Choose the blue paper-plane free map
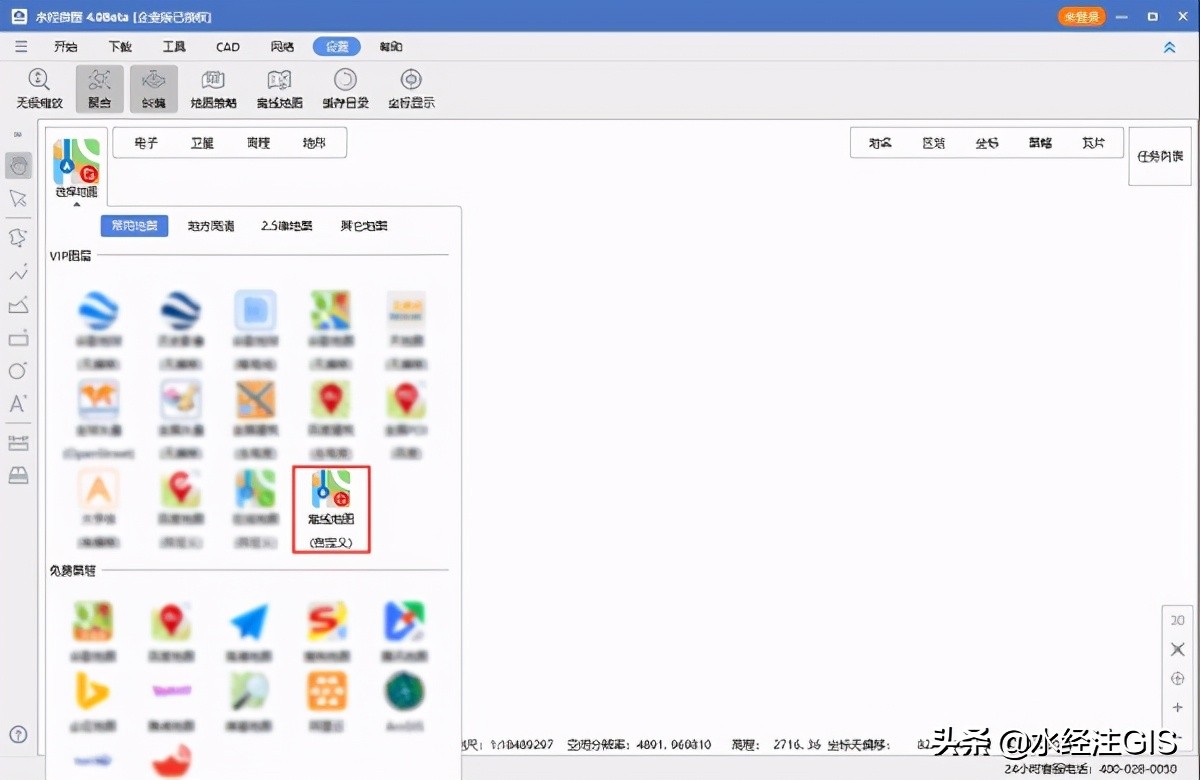This screenshot has width=1200, height=780. click(249, 632)
